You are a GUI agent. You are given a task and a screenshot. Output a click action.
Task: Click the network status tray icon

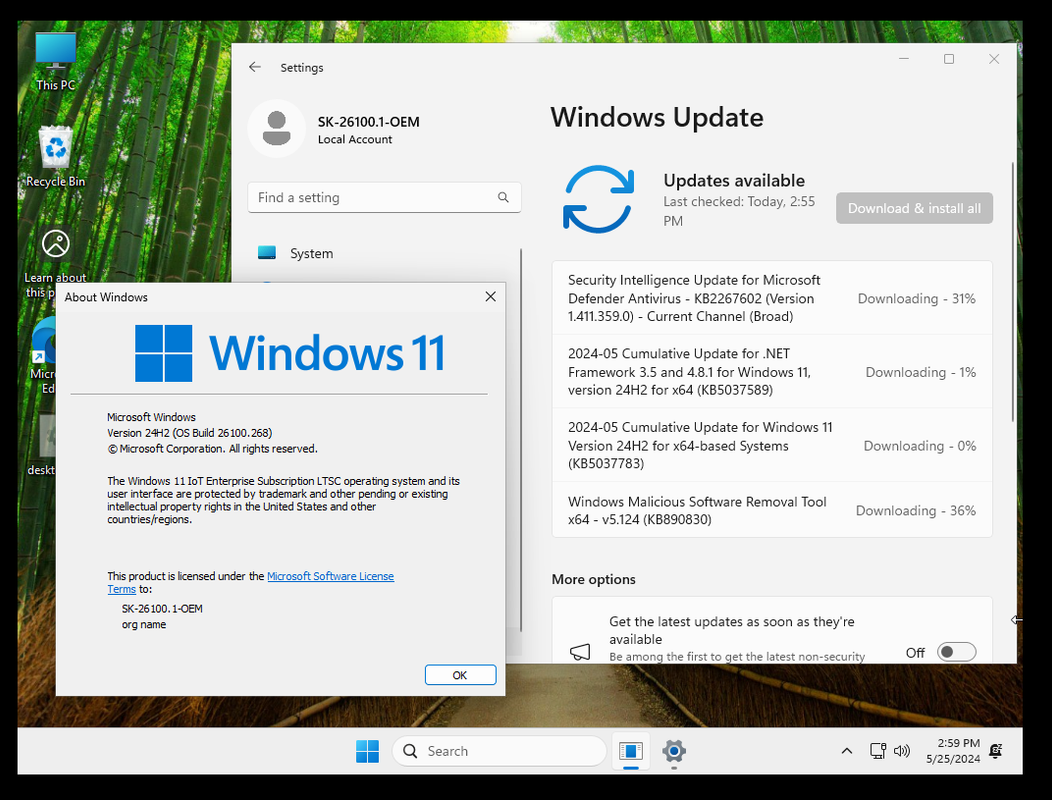click(878, 751)
